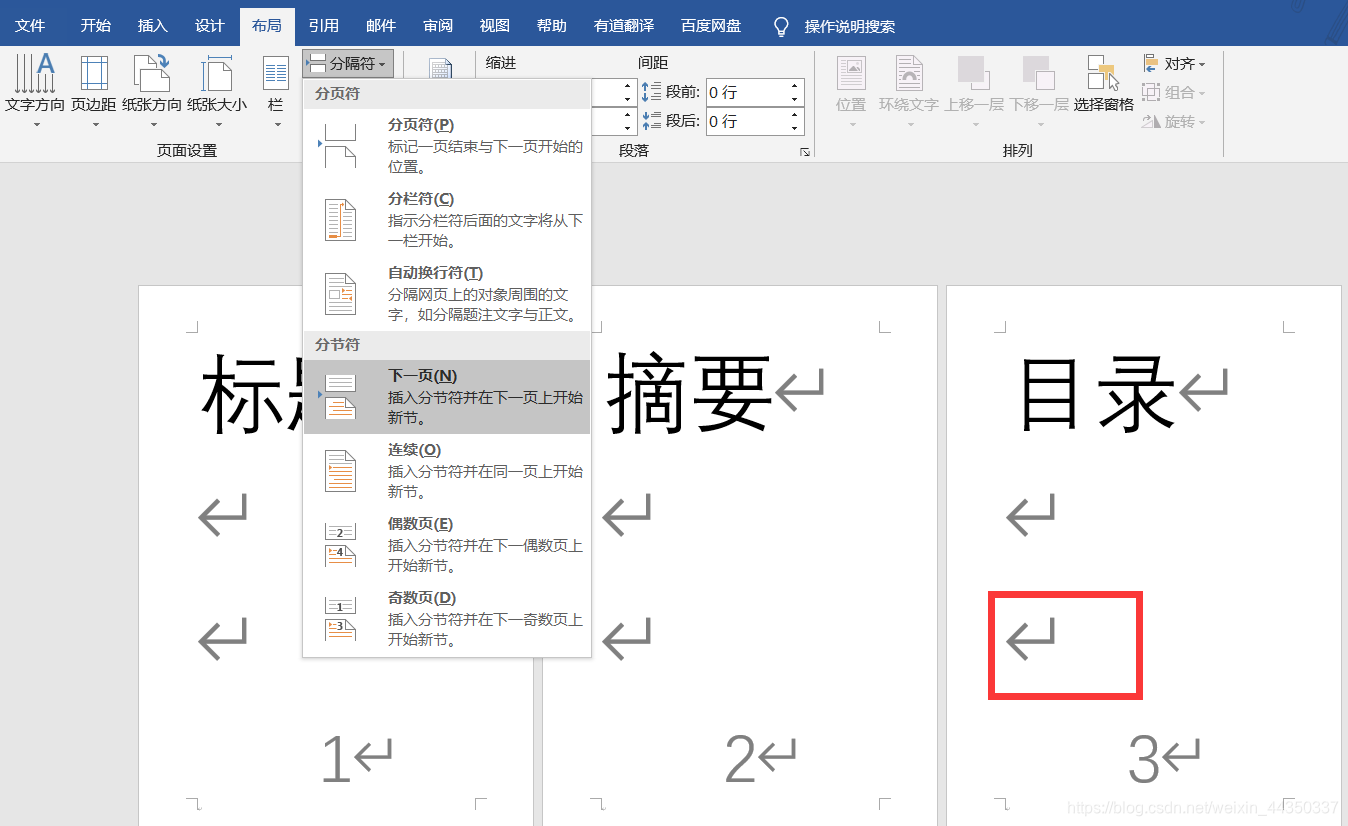Expand the 文字方向 dropdown arrow
Viewport: 1348px width, 826px height.
(36, 125)
